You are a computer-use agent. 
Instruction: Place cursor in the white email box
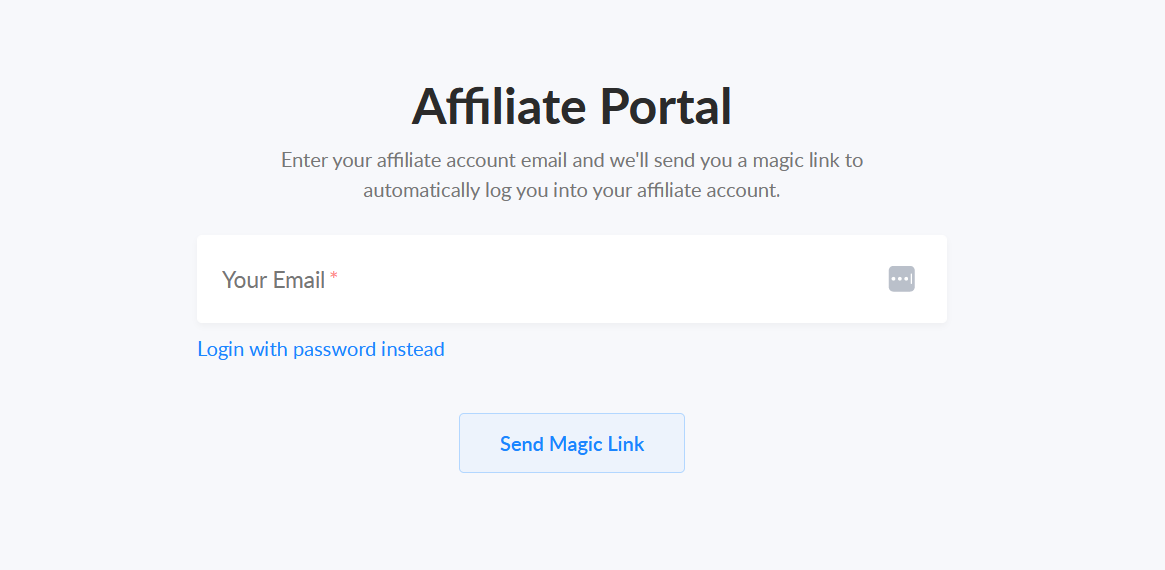click(x=571, y=279)
